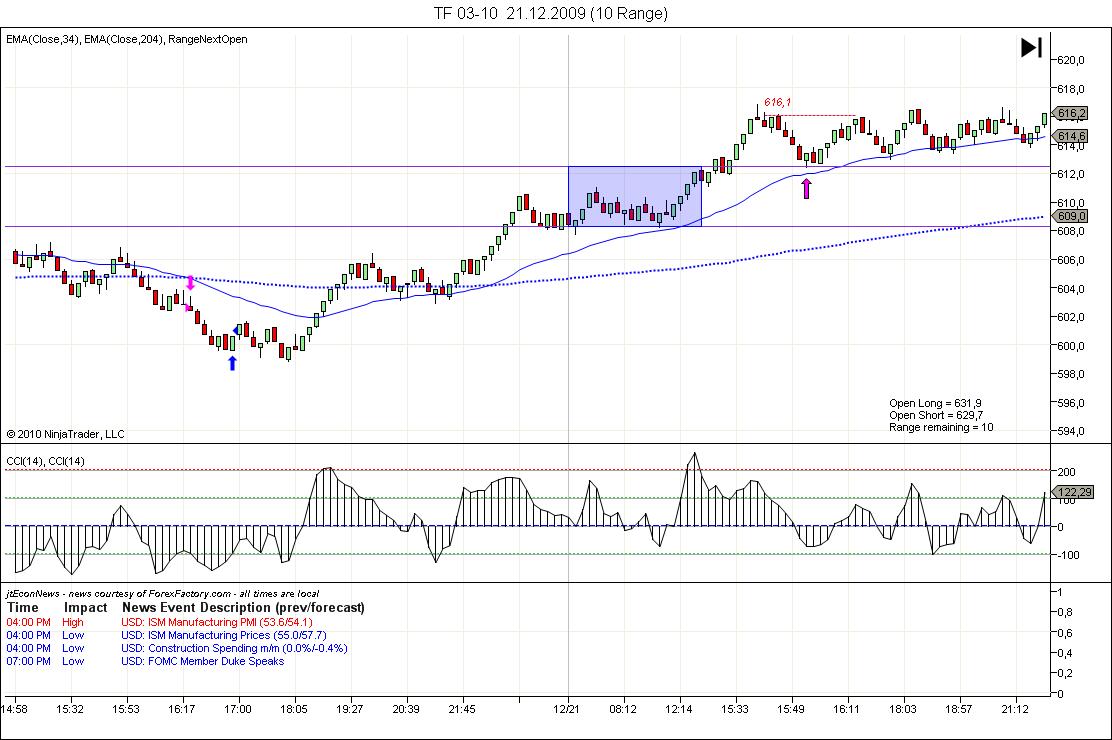The image size is (1112, 740).
Task: Click the jtEconNews ForexFactory credit line
Action: click(162, 593)
